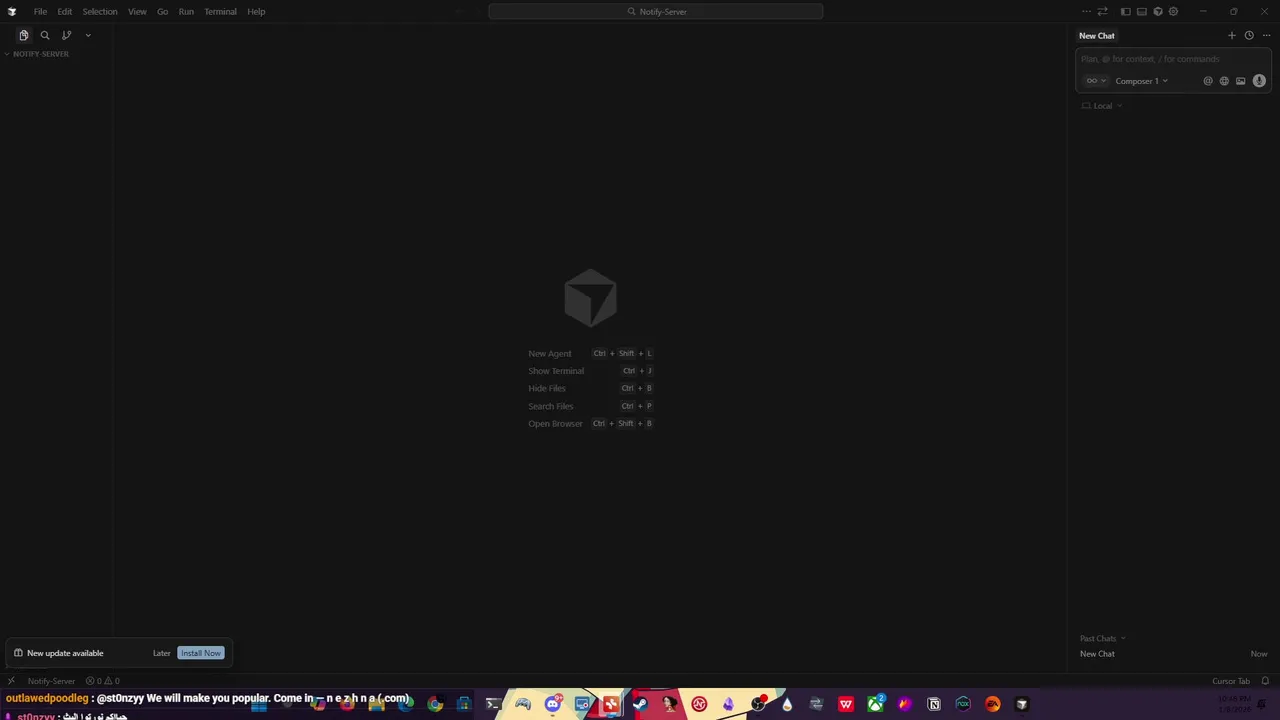Show chat history clock icon
The image size is (1280, 720).
pyautogui.click(x=1249, y=35)
